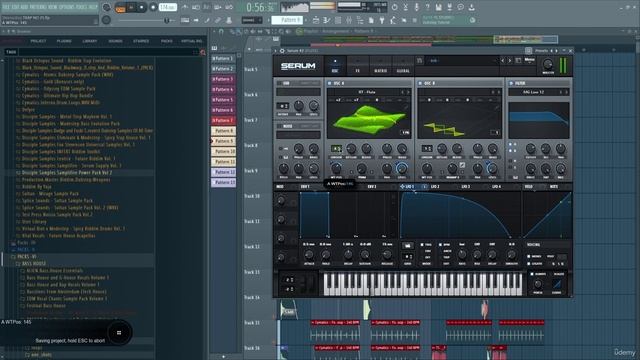Open Serum FX tab
The height and width of the screenshot is (360, 640).
tap(357, 66)
